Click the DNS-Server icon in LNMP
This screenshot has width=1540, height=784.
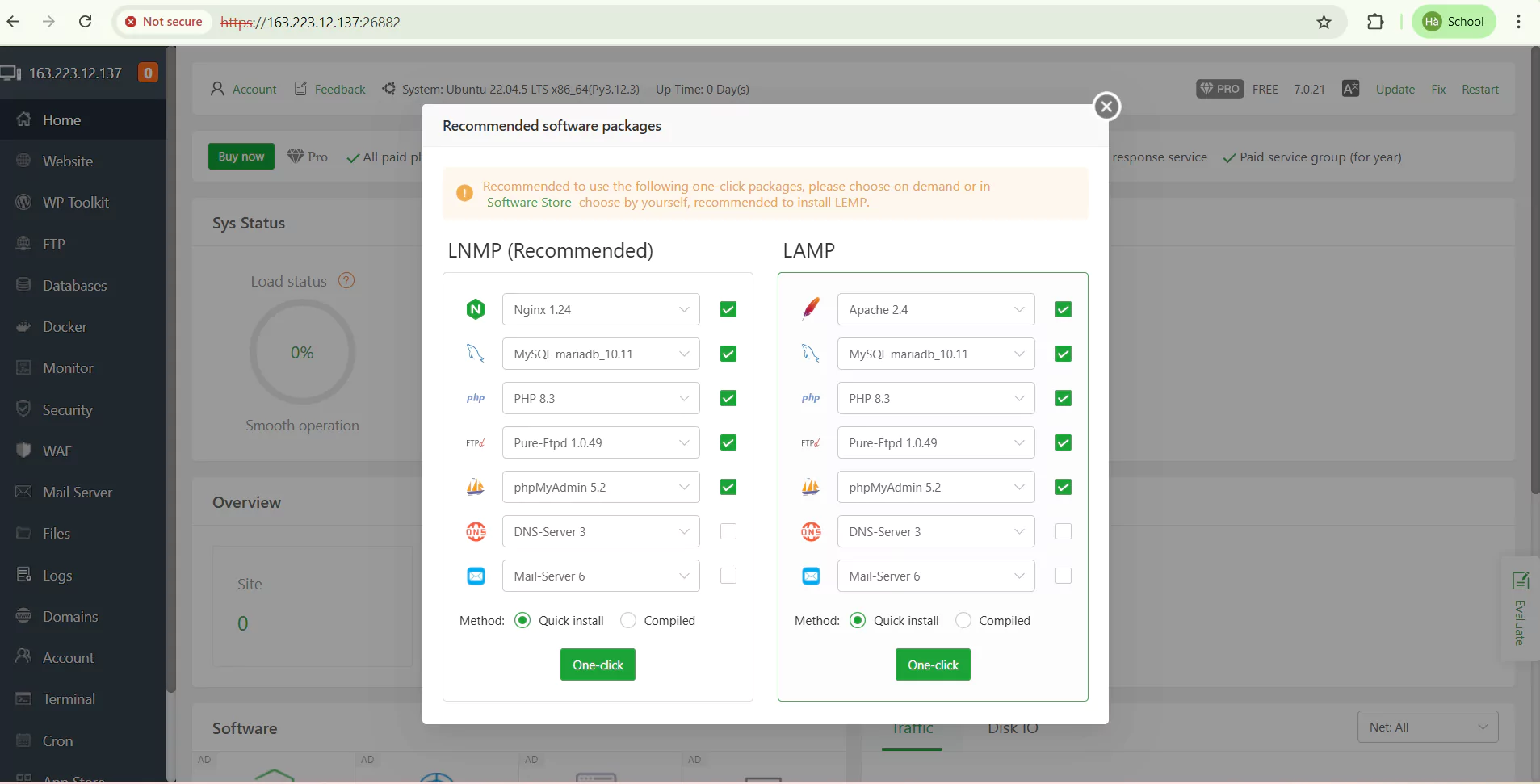[x=476, y=531]
